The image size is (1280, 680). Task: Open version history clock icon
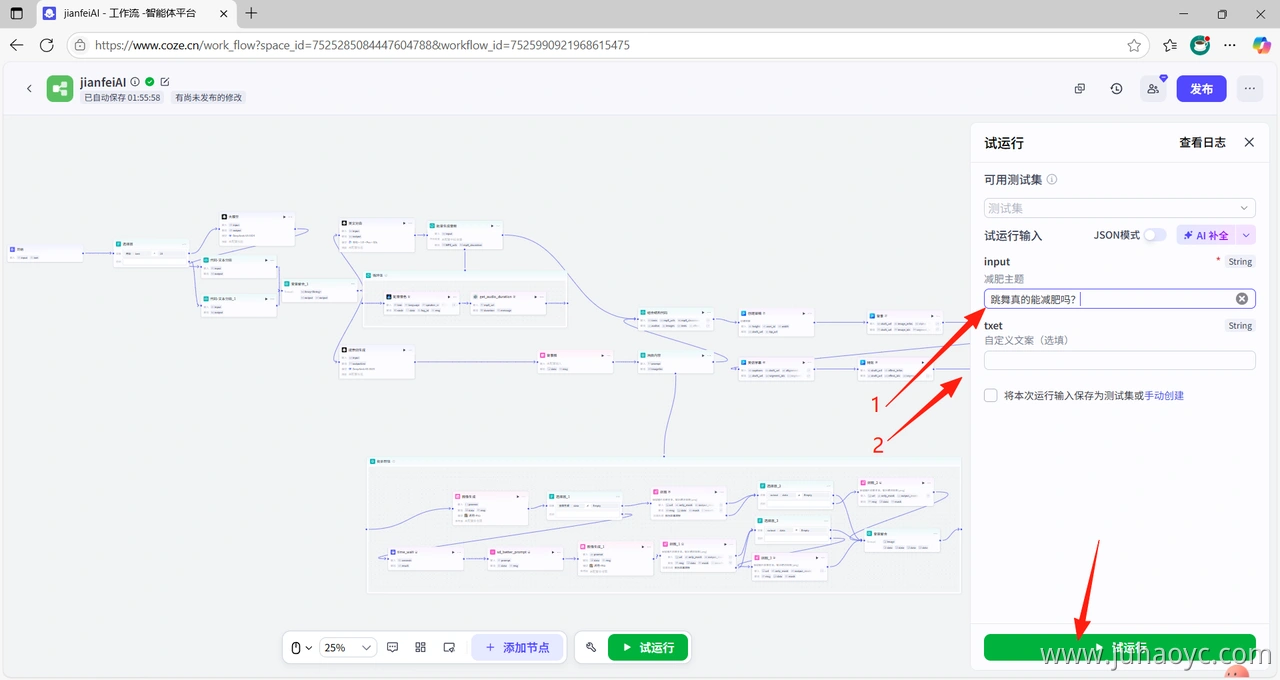(x=1116, y=88)
